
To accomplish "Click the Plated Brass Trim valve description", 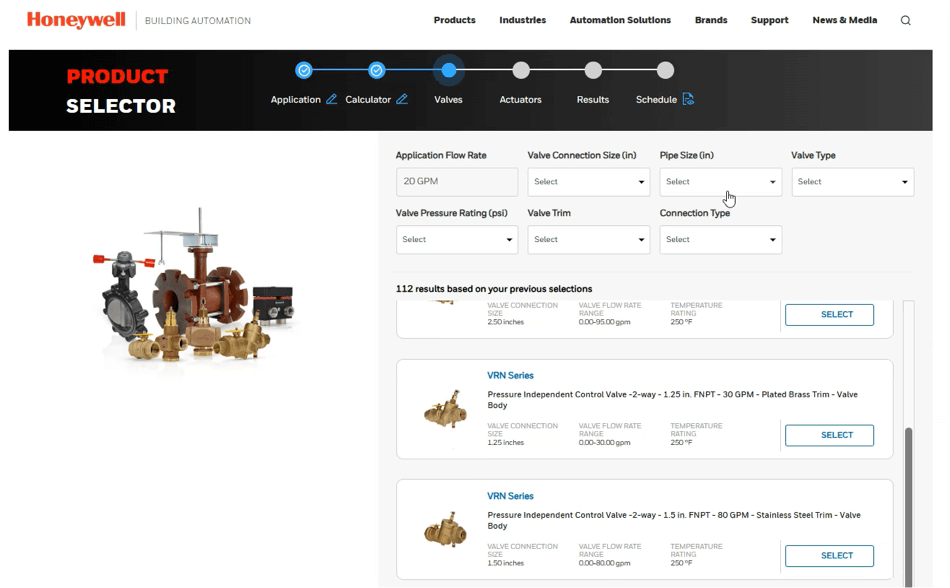I will pyautogui.click(x=673, y=400).
